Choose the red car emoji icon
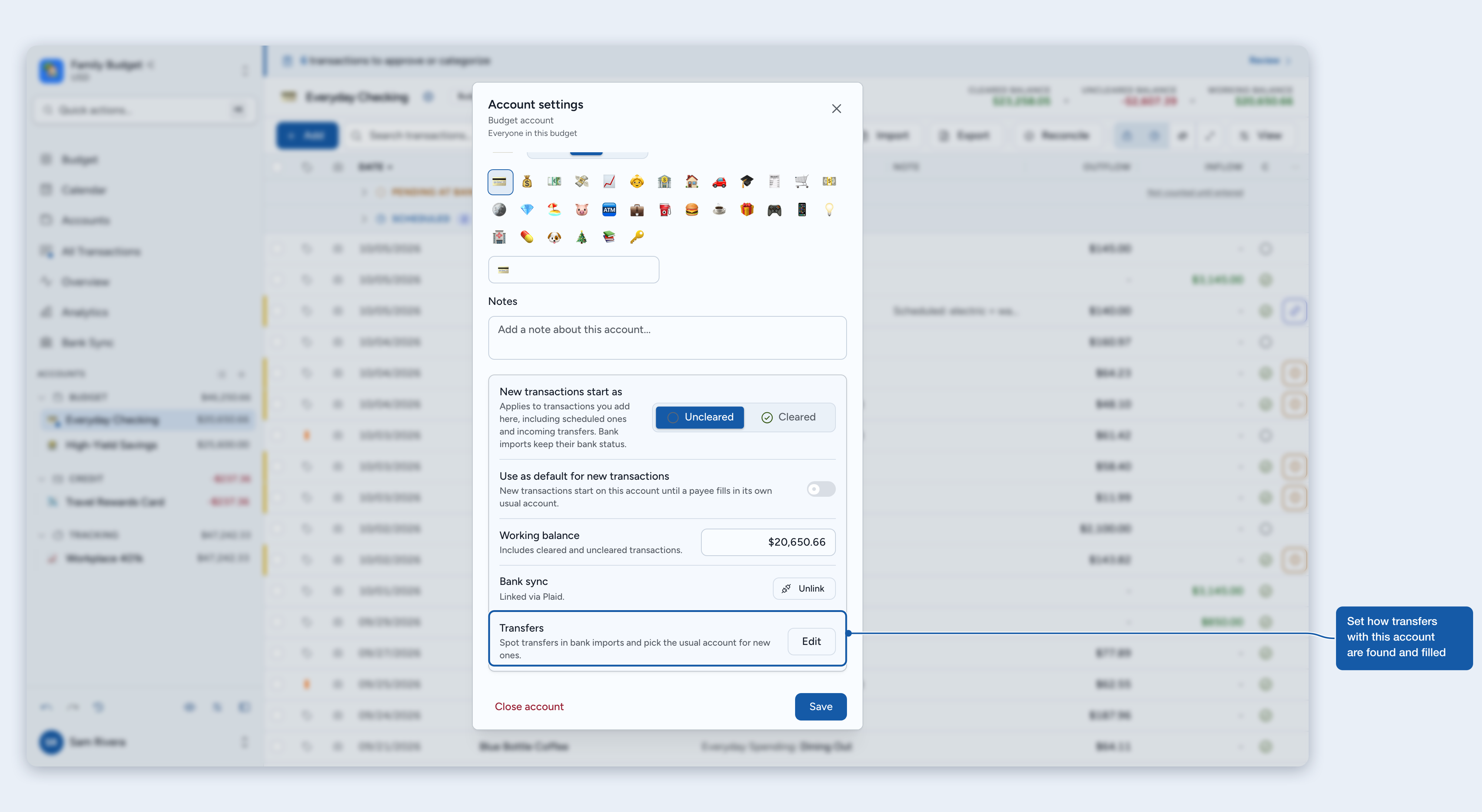Image resolution: width=1482 pixels, height=812 pixels. 719,182
